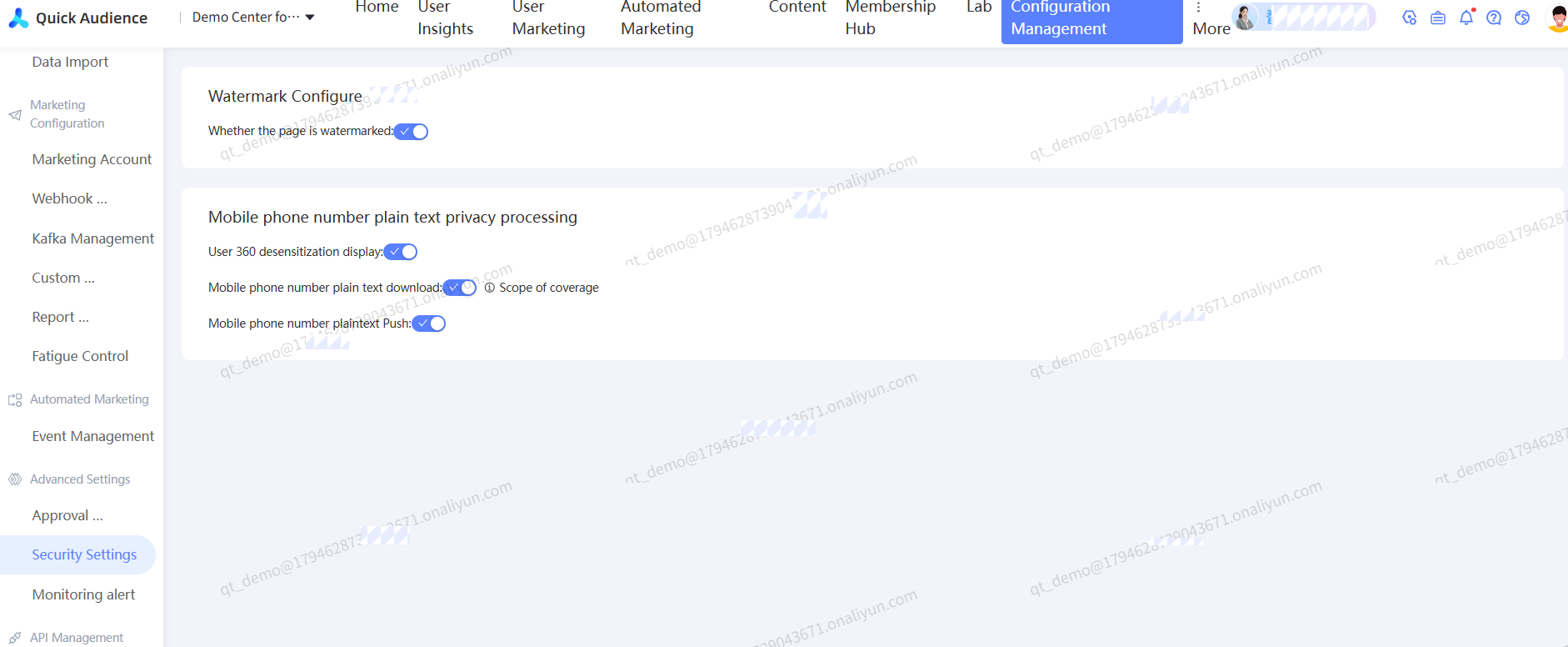Click the API Management rocket icon

pyautogui.click(x=15, y=638)
